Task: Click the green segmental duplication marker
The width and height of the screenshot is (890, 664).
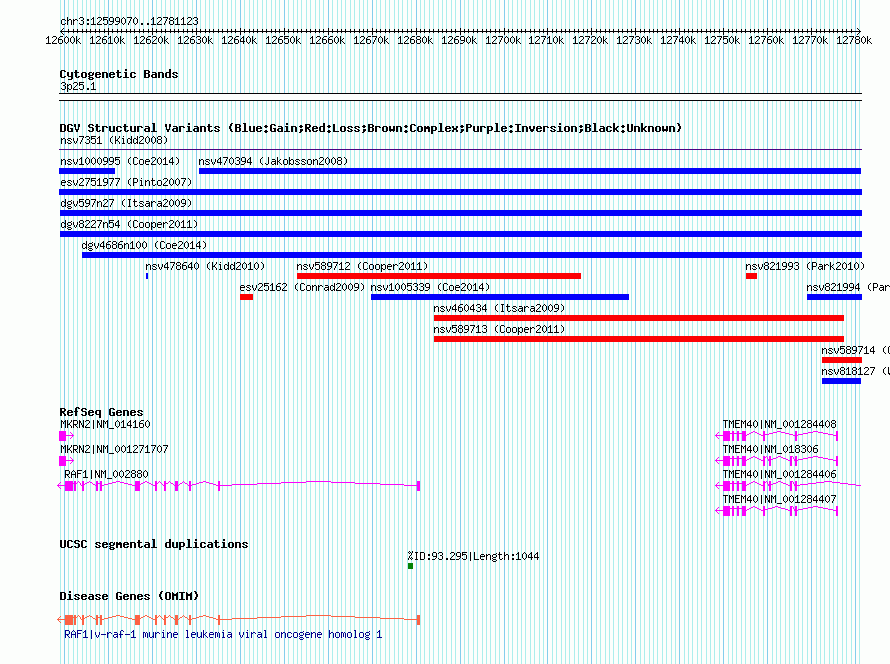Action: point(410,566)
